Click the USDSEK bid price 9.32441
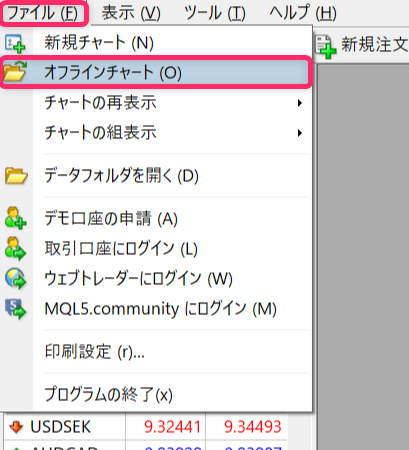This screenshot has width=409, height=450. click(x=172, y=427)
